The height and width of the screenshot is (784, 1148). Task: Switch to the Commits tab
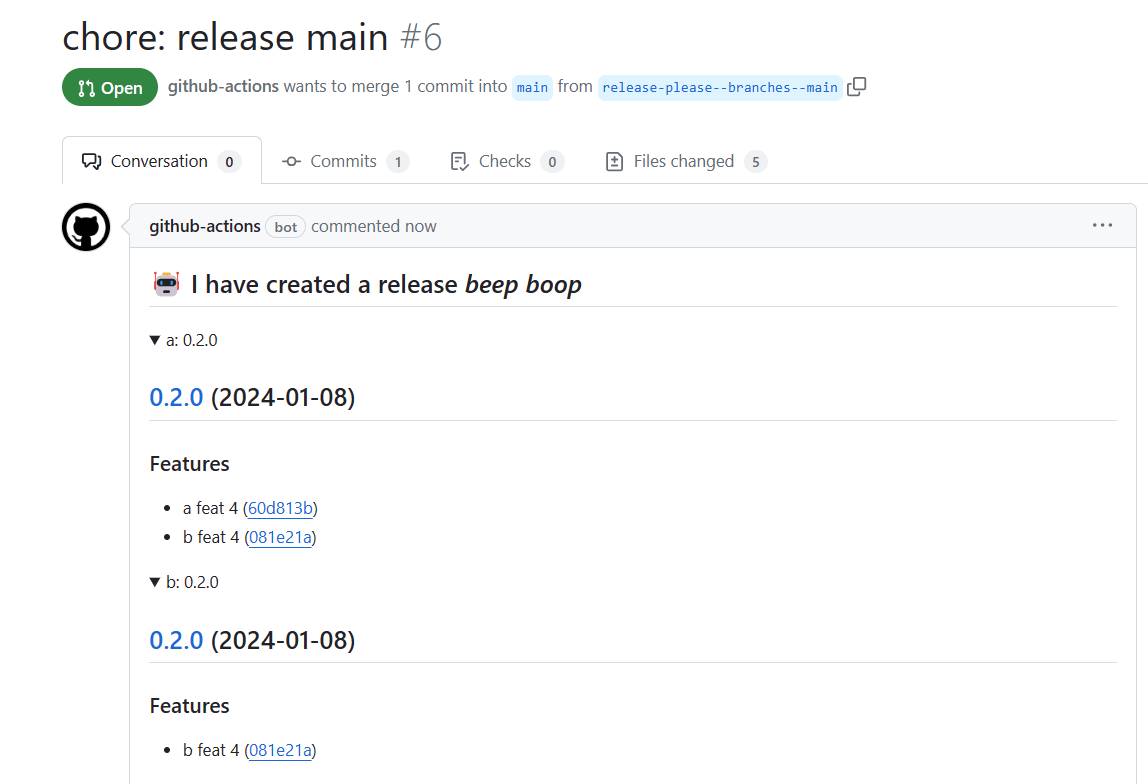click(x=345, y=161)
